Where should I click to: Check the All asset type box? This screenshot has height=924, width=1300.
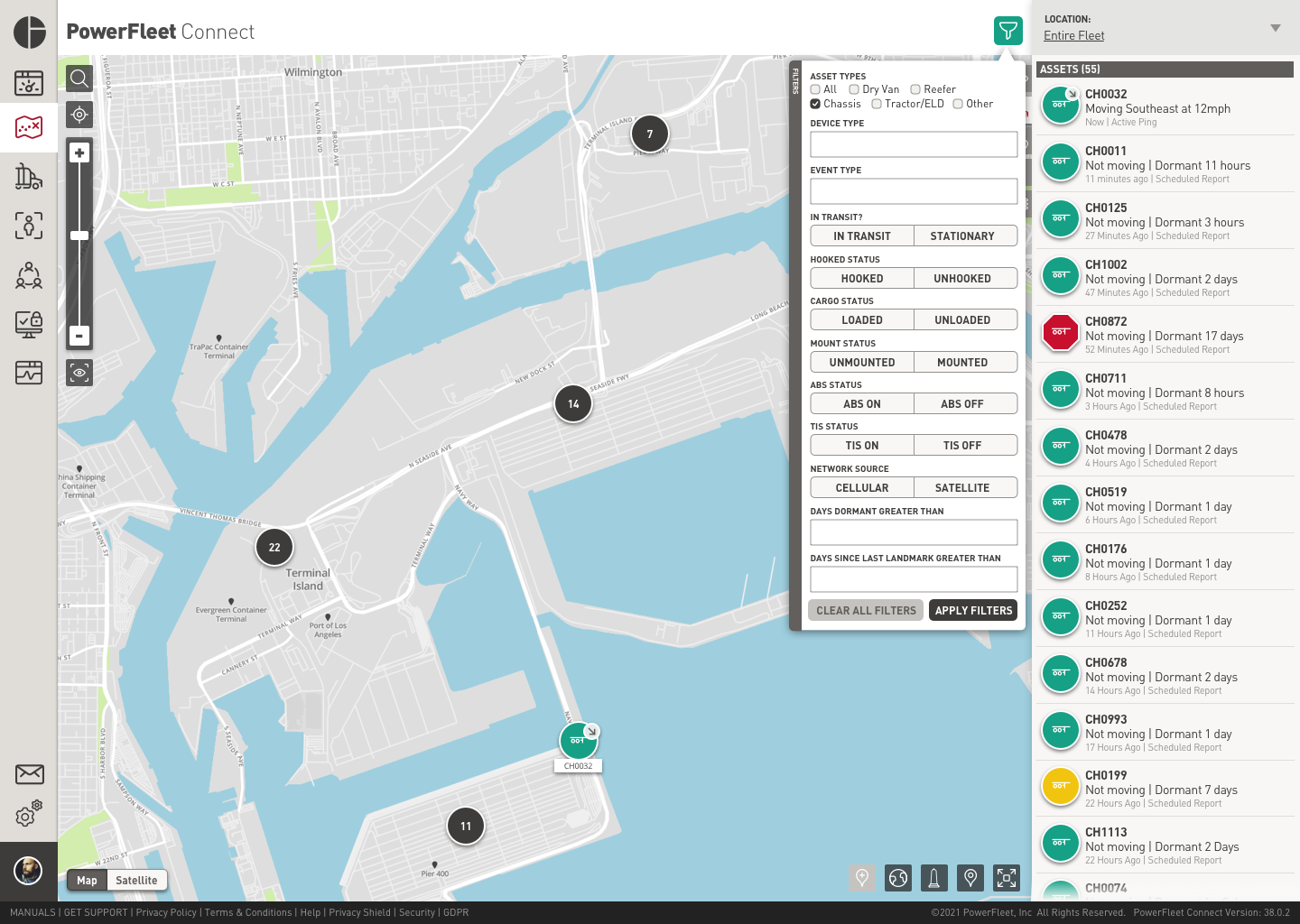coord(815,89)
